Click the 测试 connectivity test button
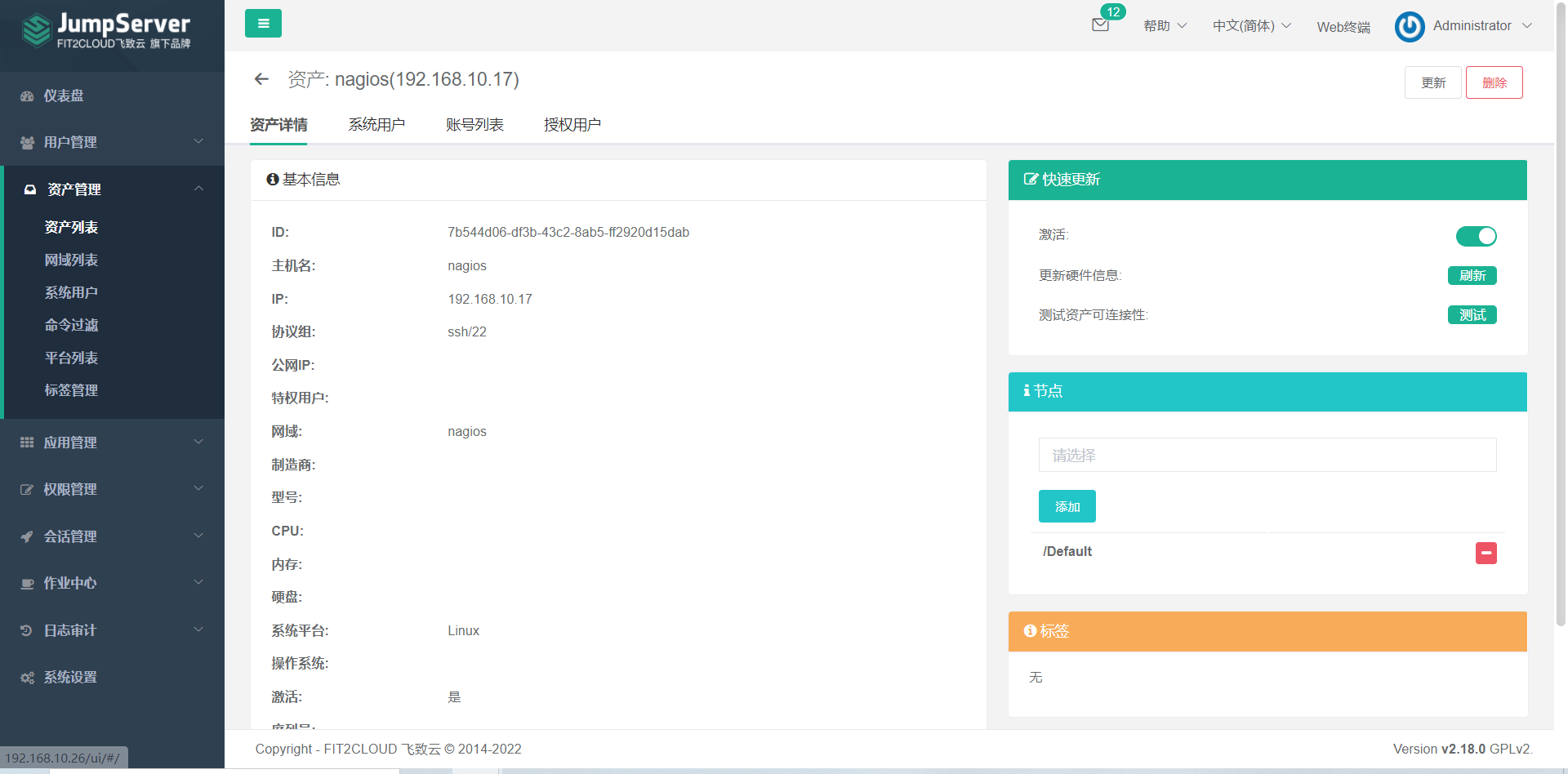The width and height of the screenshot is (1568, 774). pyautogui.click(x=1472, y=315)
